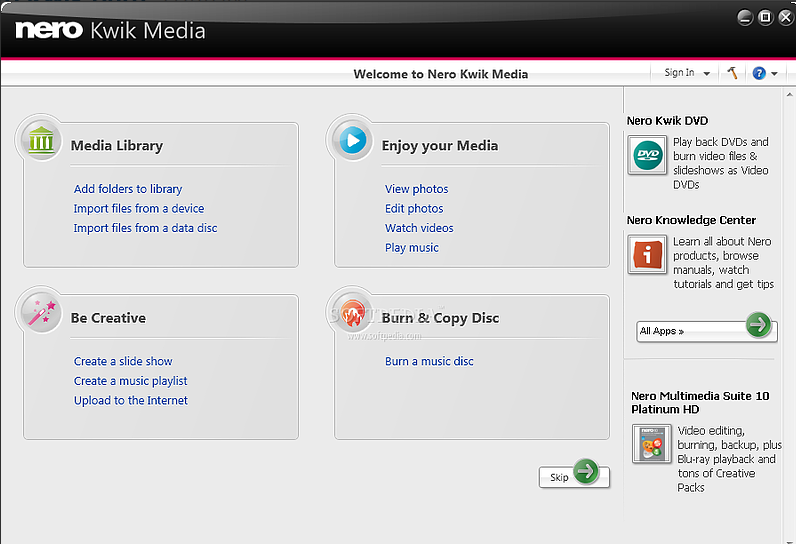Click the Video editing, burning description text
The width and height of the screenshot is (796, 544).
pyautogui.click(x=729, y=459)
